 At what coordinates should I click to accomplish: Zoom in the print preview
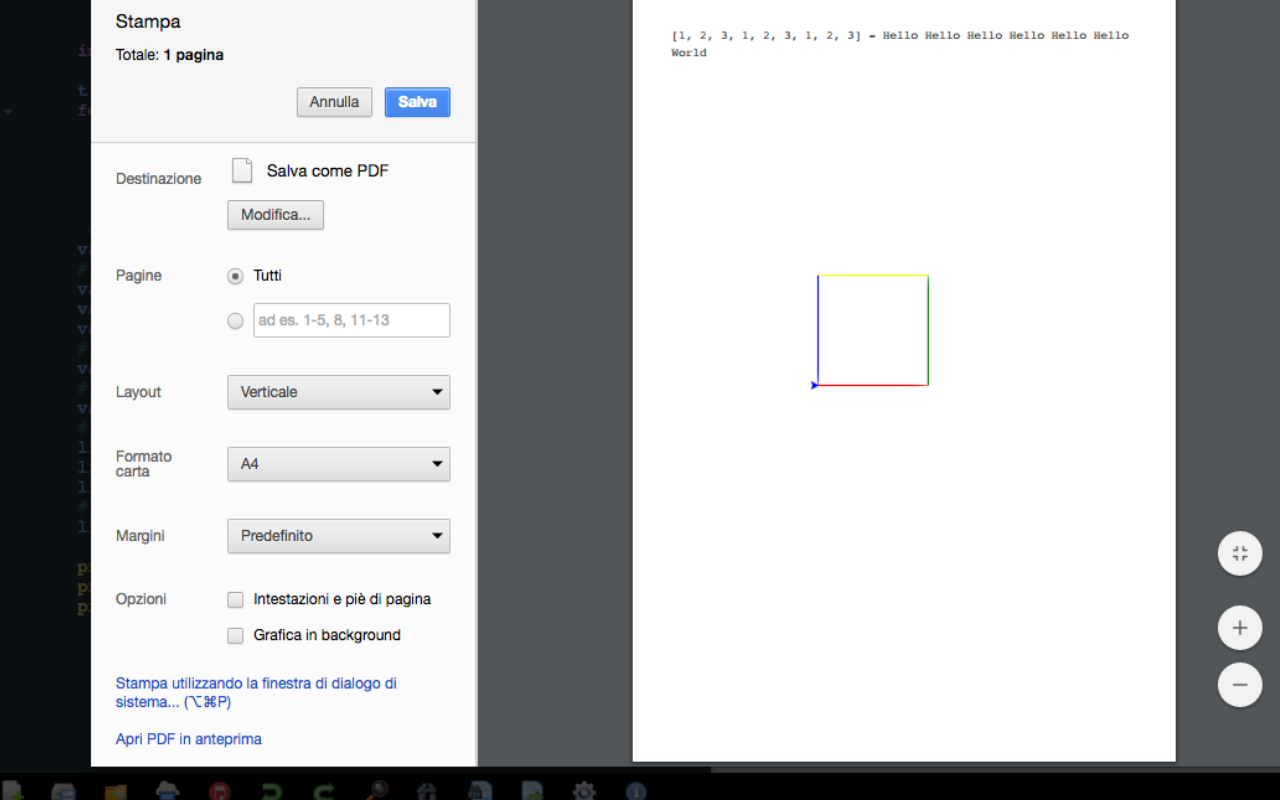[1240, 629]
